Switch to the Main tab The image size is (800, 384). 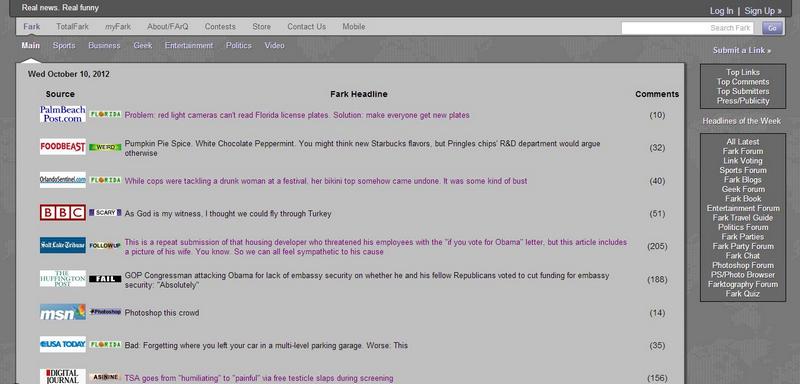click(31, 45)
